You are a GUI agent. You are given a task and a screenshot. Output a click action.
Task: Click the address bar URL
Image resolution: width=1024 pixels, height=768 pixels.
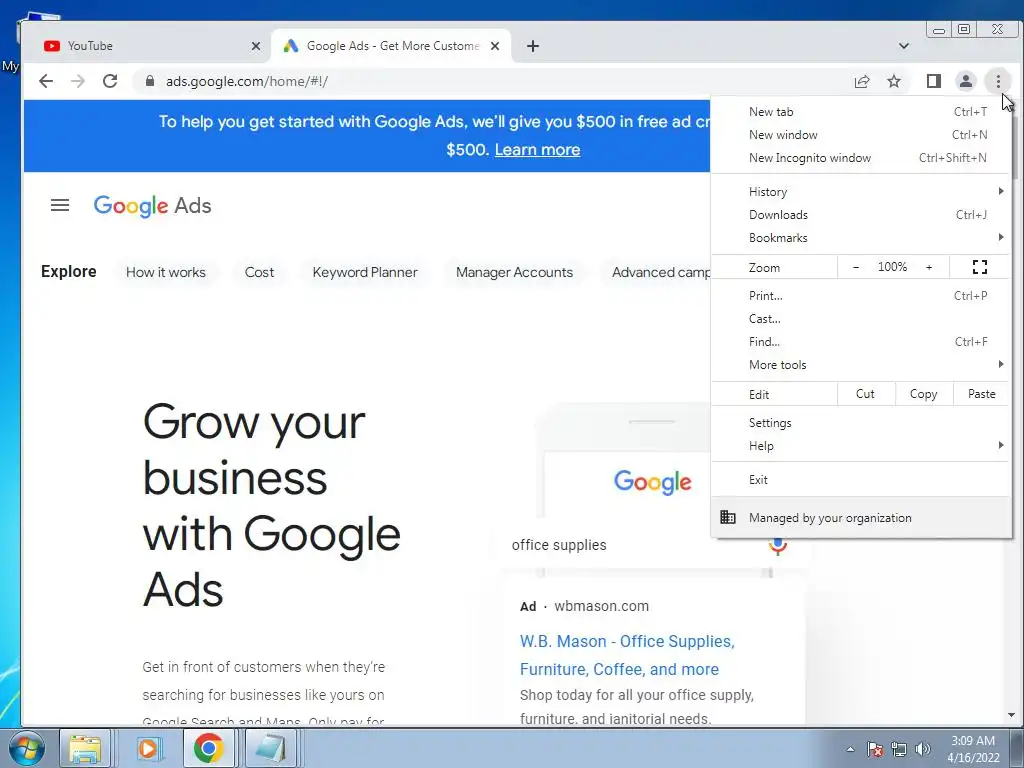247,81
